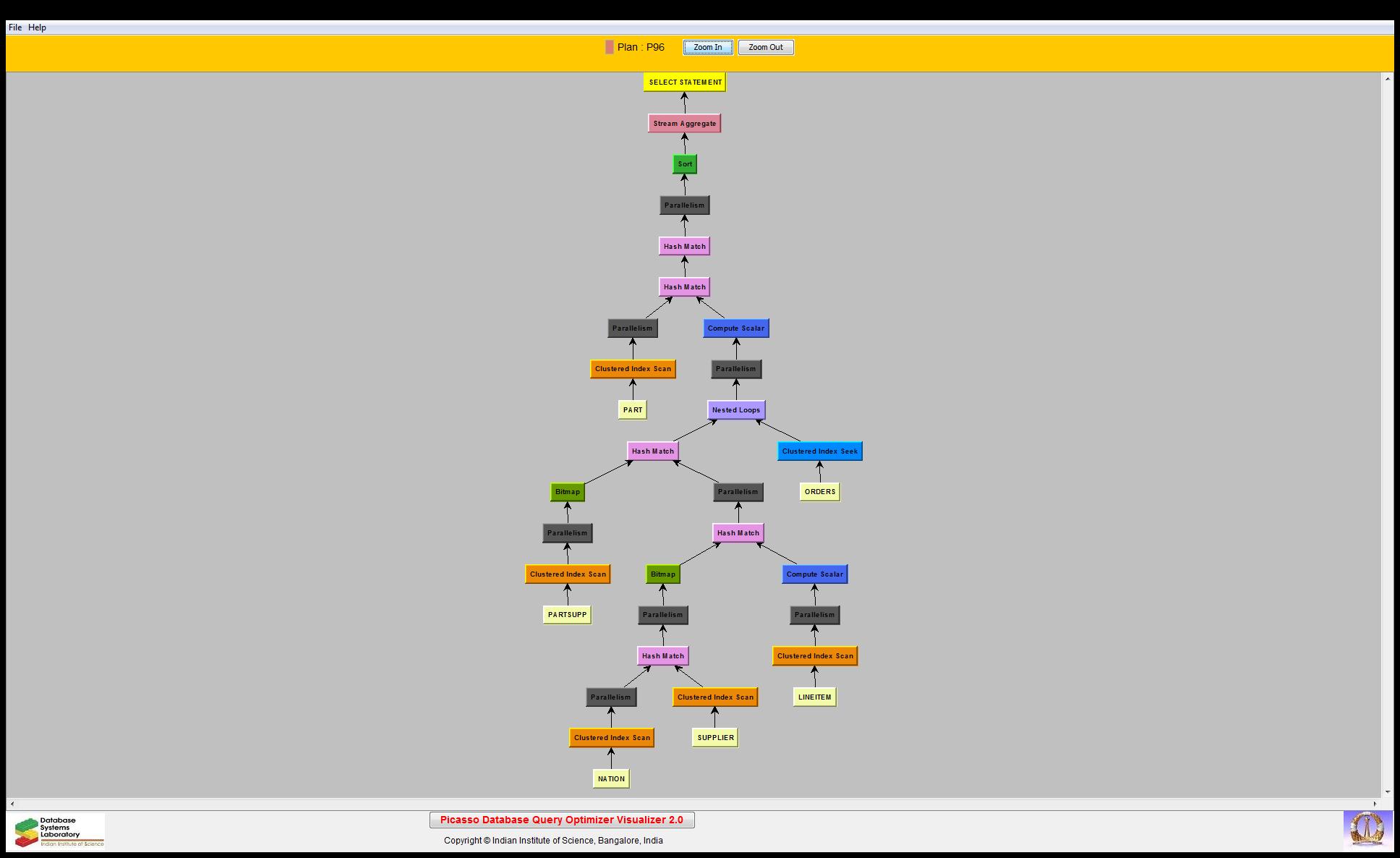Select the Stream Aggregate node

coord(684,124)
